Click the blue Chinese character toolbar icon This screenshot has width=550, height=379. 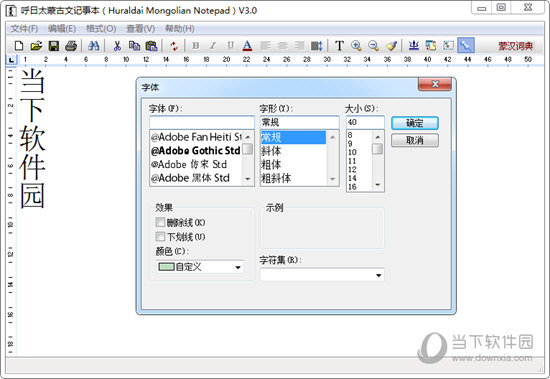point(414,46)
